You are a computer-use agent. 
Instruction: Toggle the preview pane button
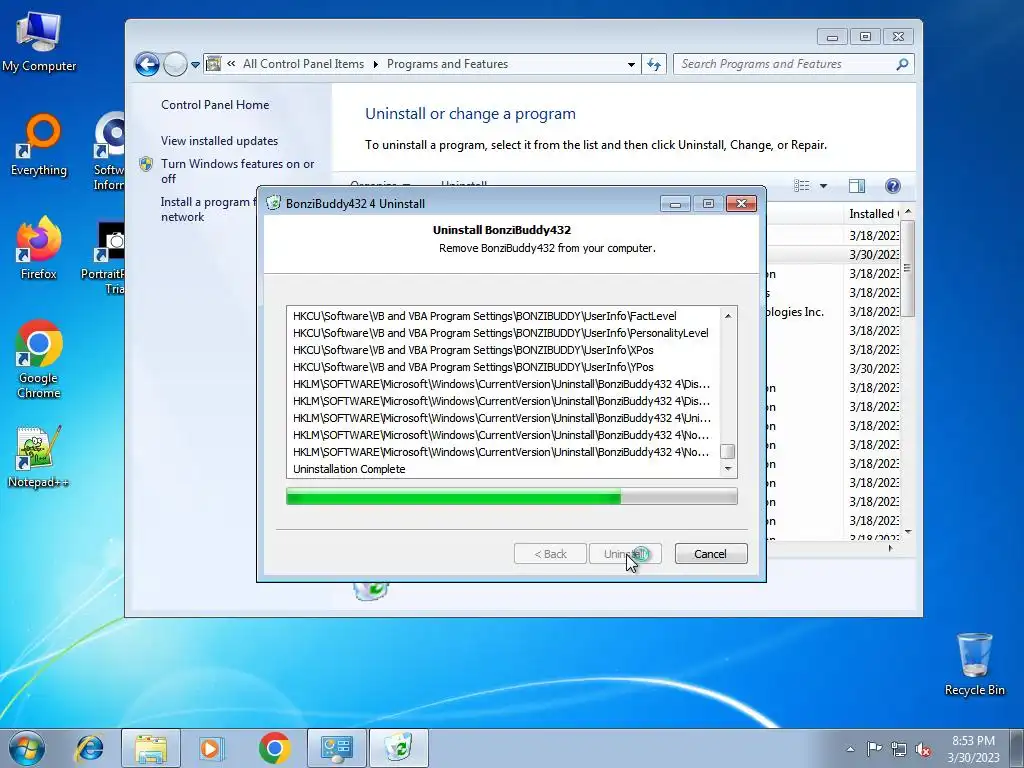(x=857, y=186)
